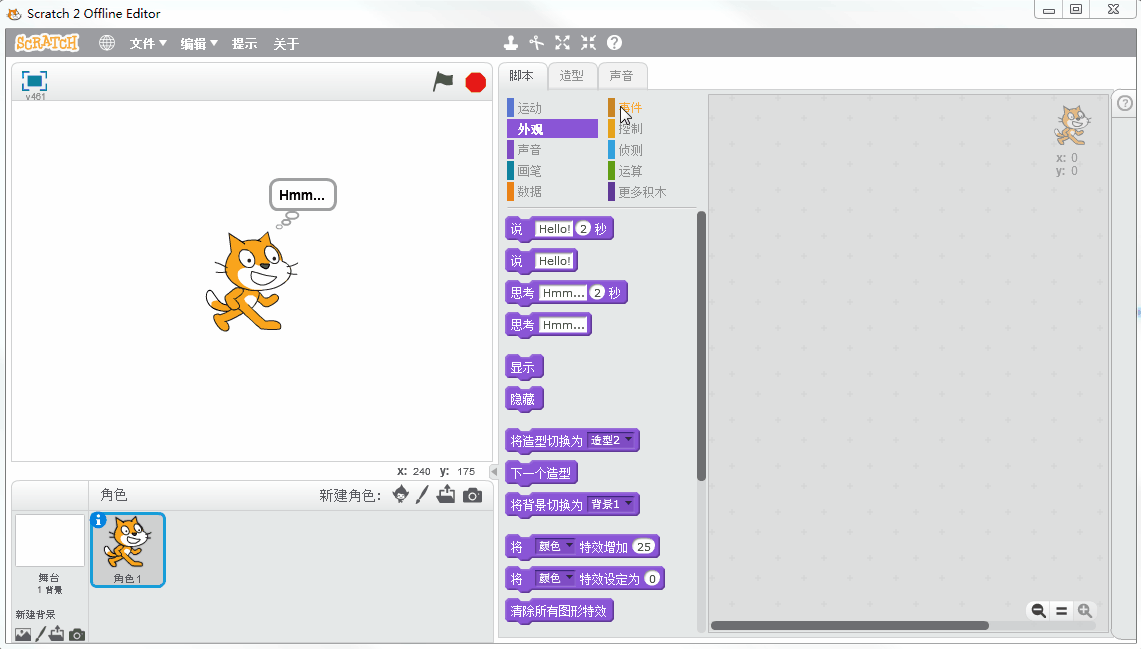Choose new sprite from library
Screen dimensions: 1141x649
[400, 495]
